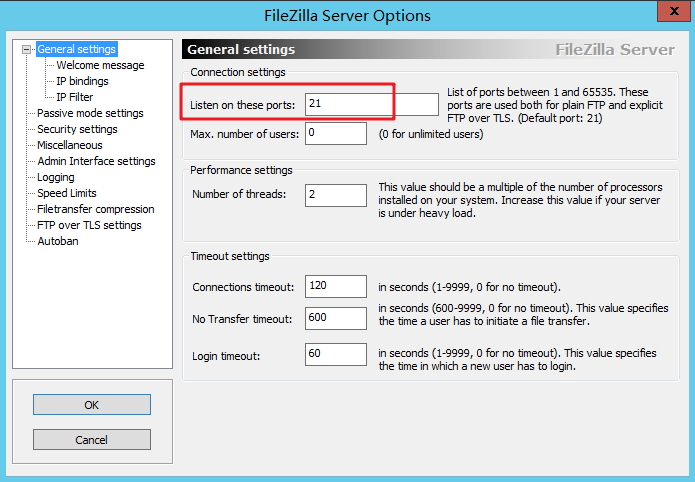The width and height of the screenshot is (695, 482).
Task: Select IP Filter in the tree
Action: click(x=74, y=97)
